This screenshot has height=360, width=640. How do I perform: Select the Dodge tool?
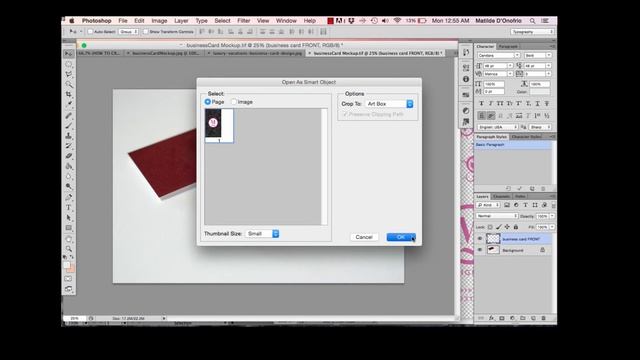[69, 187]
